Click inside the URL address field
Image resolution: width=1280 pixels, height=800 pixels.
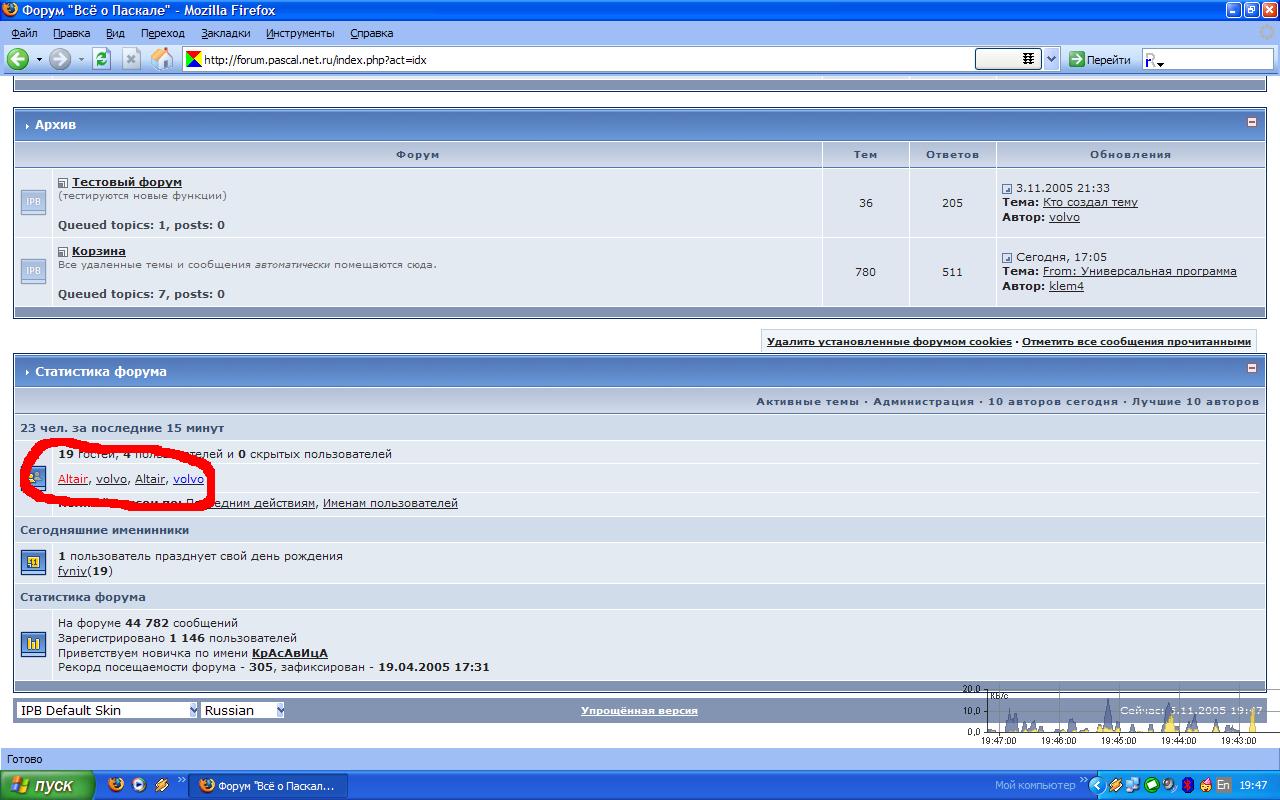point(580,59)
